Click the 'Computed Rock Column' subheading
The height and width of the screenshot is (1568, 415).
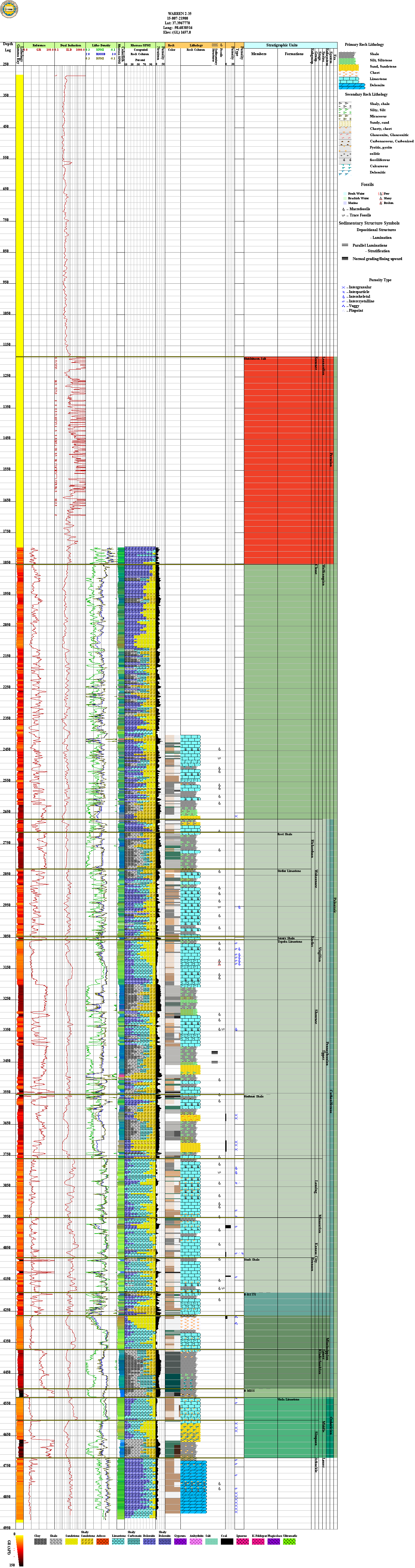point(141,52)
